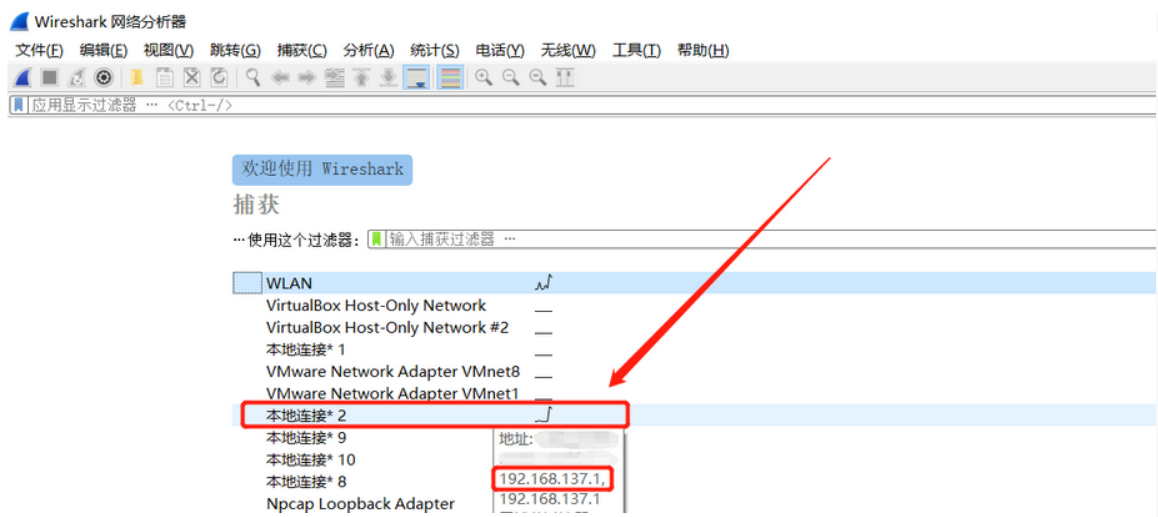Select VMware Network Adapter VMnet8
The height and width of the screenshot is (517, 1158).
(393, 372)
